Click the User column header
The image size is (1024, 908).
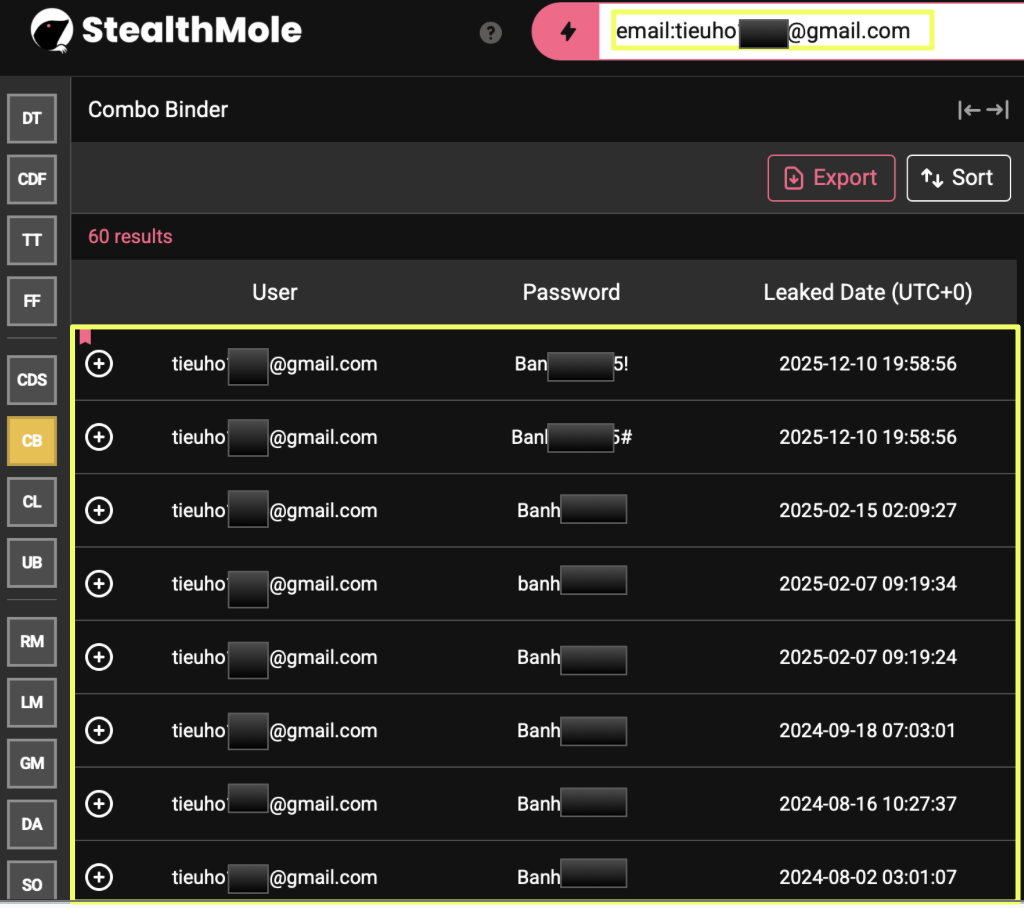click(274, 292)
